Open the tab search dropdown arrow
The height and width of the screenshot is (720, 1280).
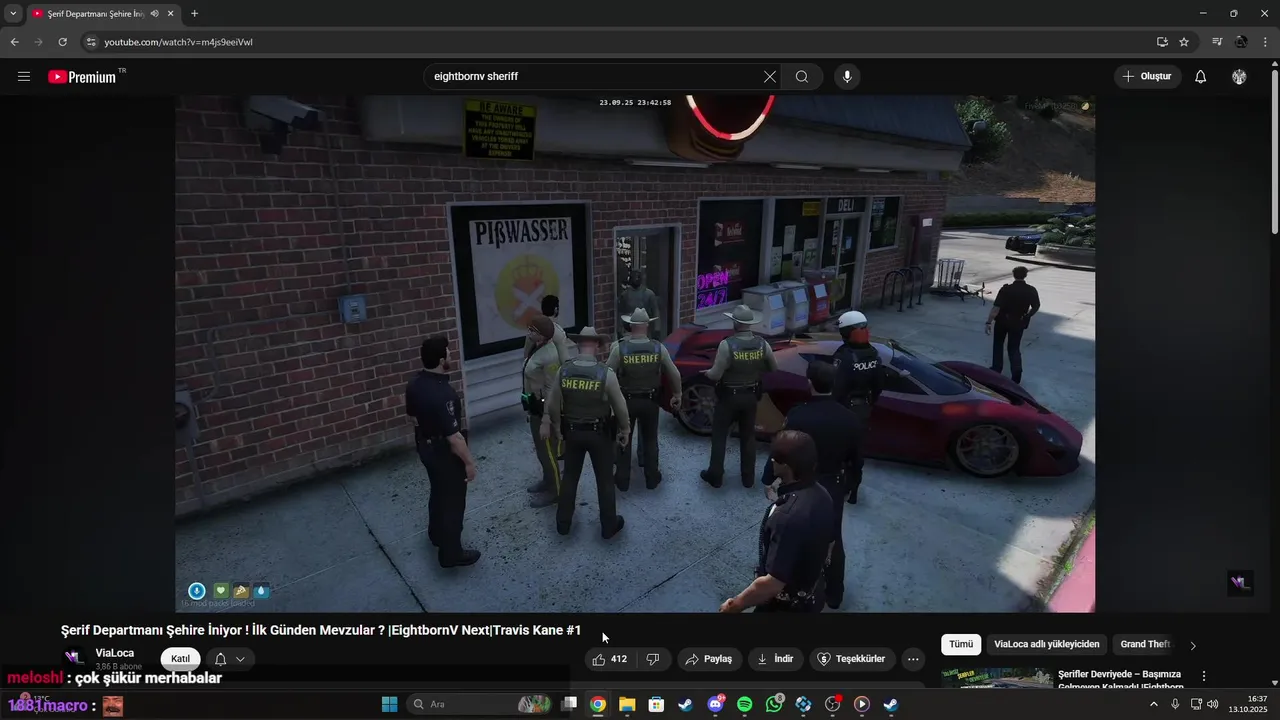[x=13, y=13]
